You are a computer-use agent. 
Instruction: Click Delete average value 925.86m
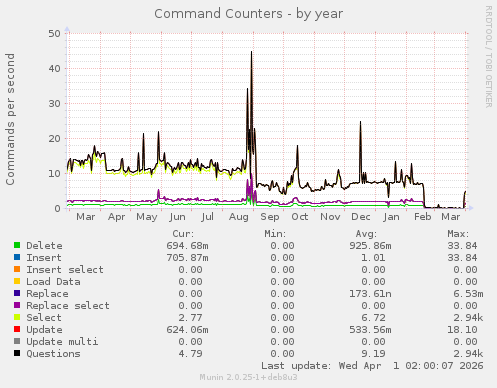click(370, 246)
